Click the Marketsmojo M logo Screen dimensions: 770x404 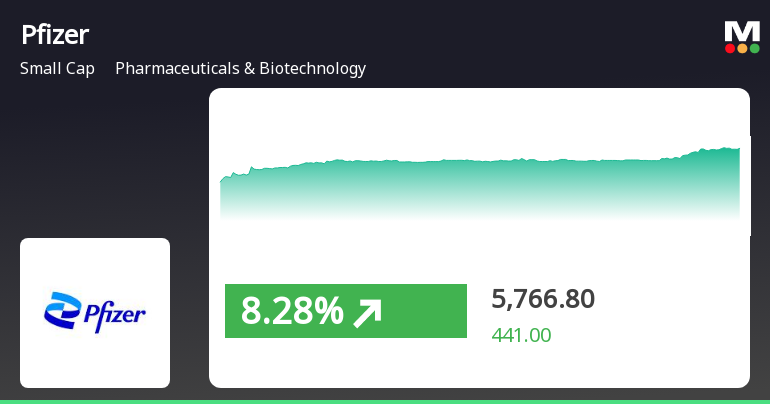click(742, 31)
